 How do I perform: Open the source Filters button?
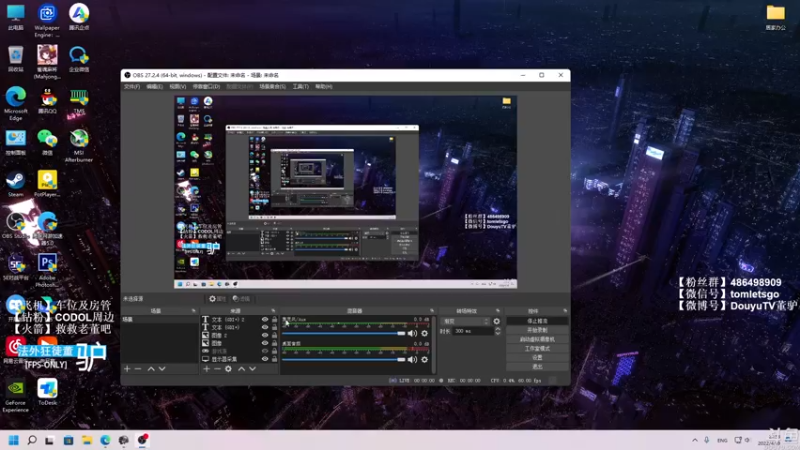[241, 298]
